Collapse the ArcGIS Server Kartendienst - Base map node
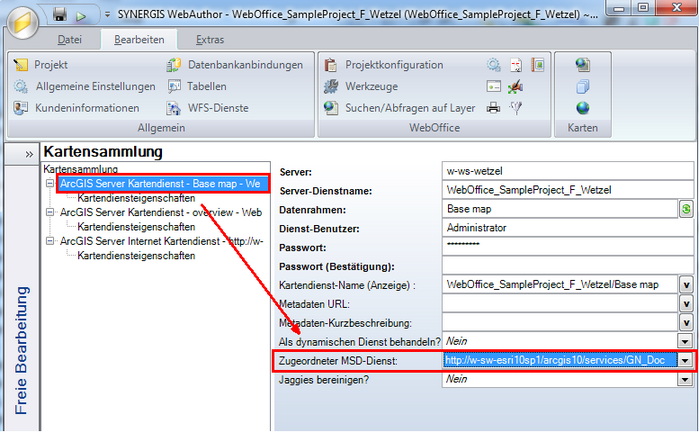This screenshot has height=433, width=699. [x=50, y=184]
